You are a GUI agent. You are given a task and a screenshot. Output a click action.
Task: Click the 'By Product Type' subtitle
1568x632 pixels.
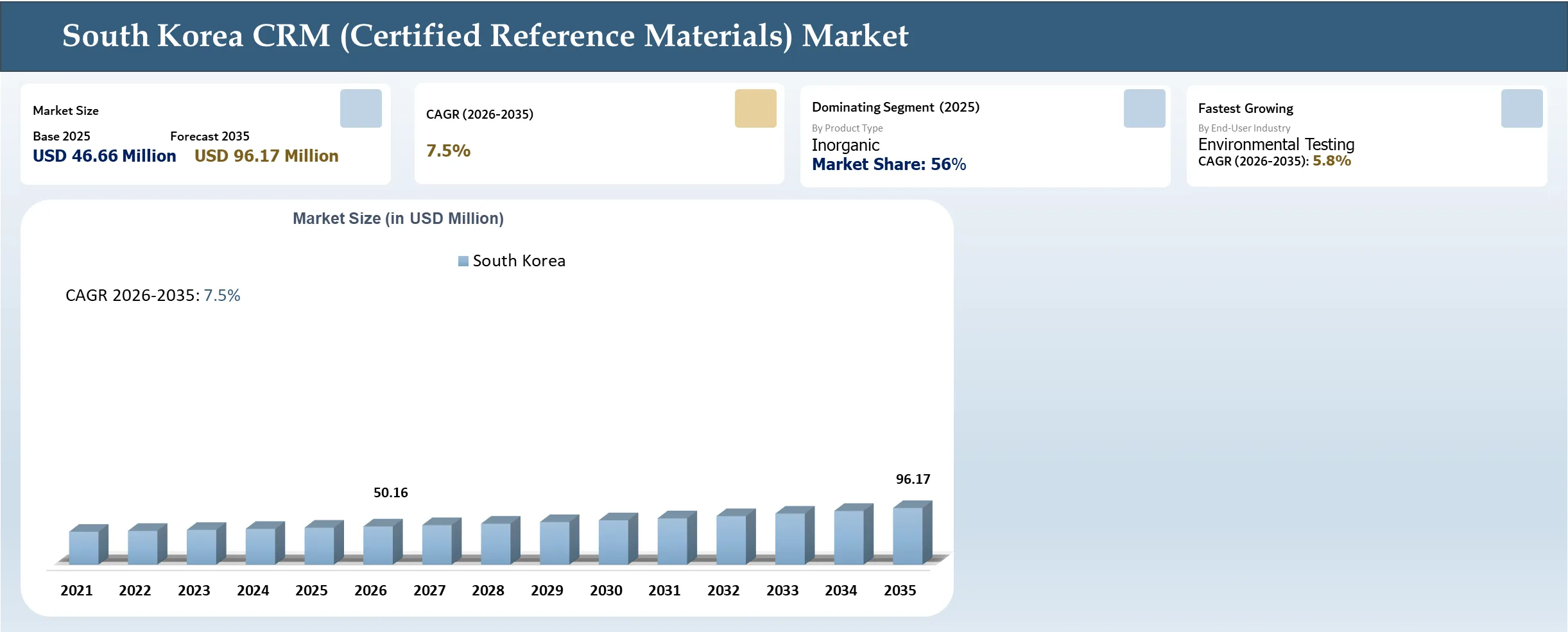coord(847,128)
